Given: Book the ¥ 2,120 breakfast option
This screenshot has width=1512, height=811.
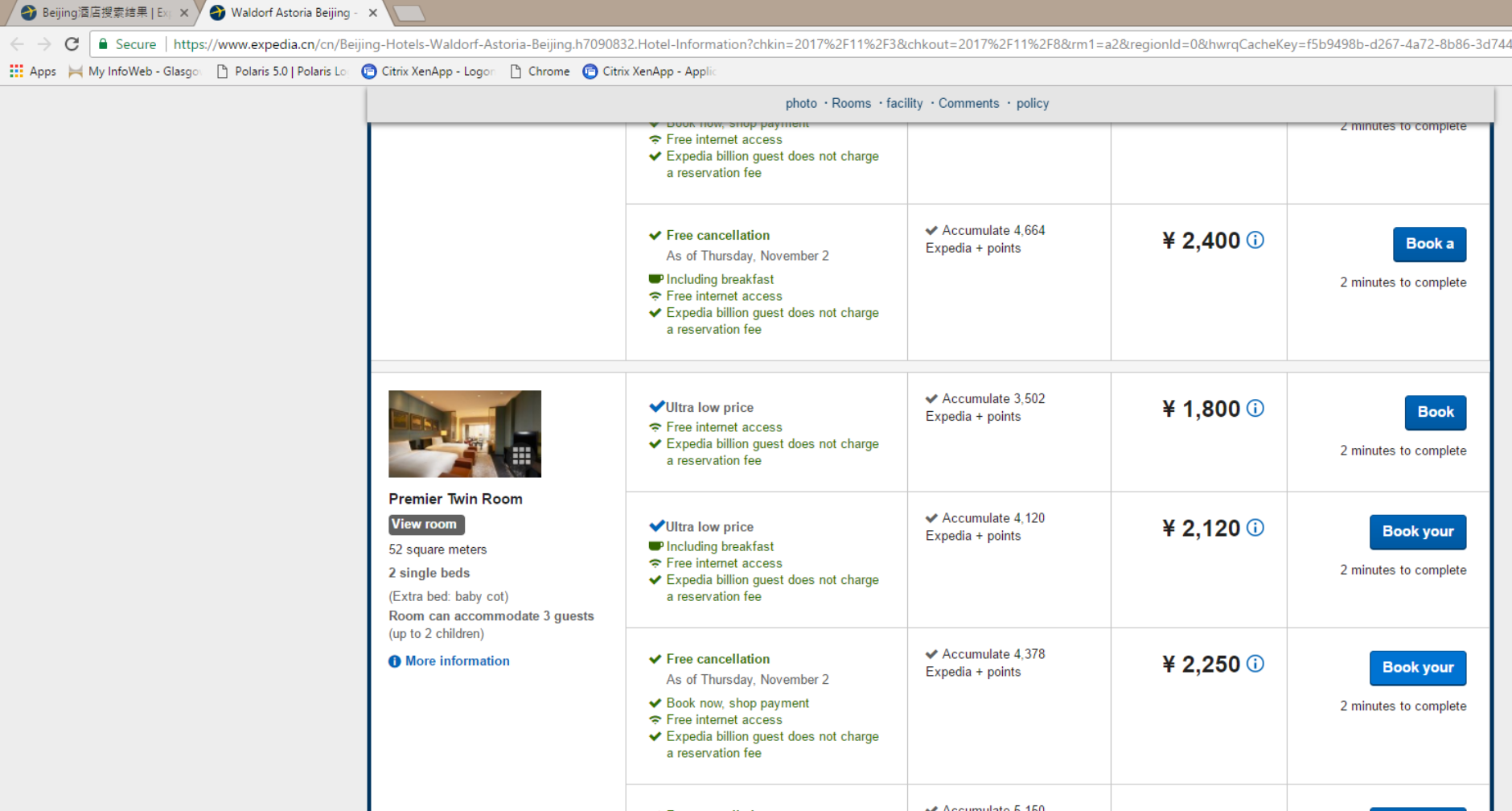Looking at the screenshot, I should point(1418,531).
